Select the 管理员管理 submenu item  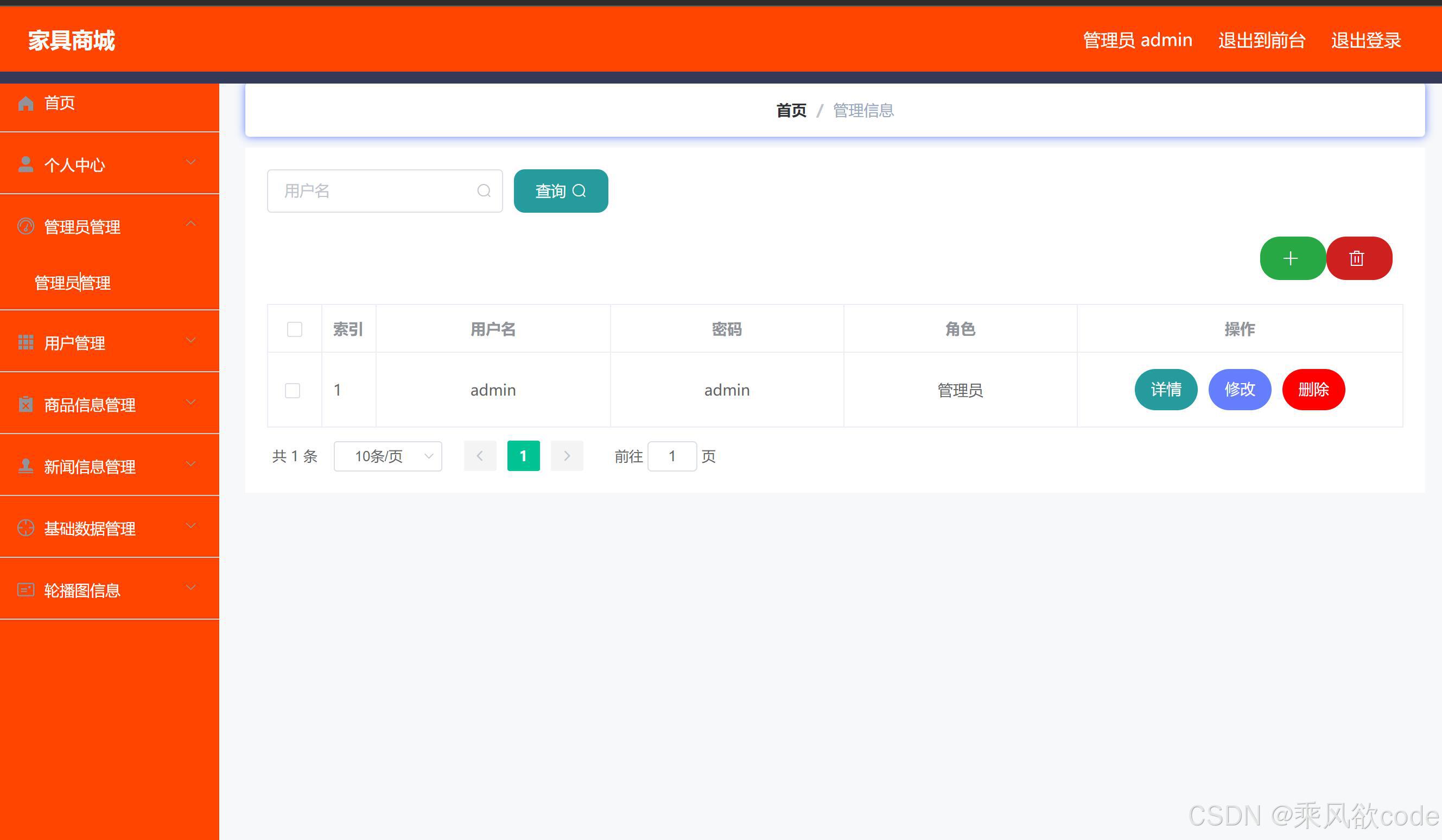(x=73, y=283)
